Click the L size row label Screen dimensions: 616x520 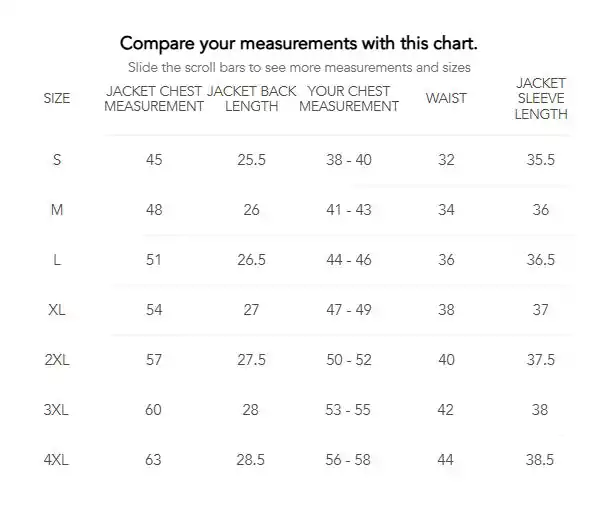tap(57, 260)
